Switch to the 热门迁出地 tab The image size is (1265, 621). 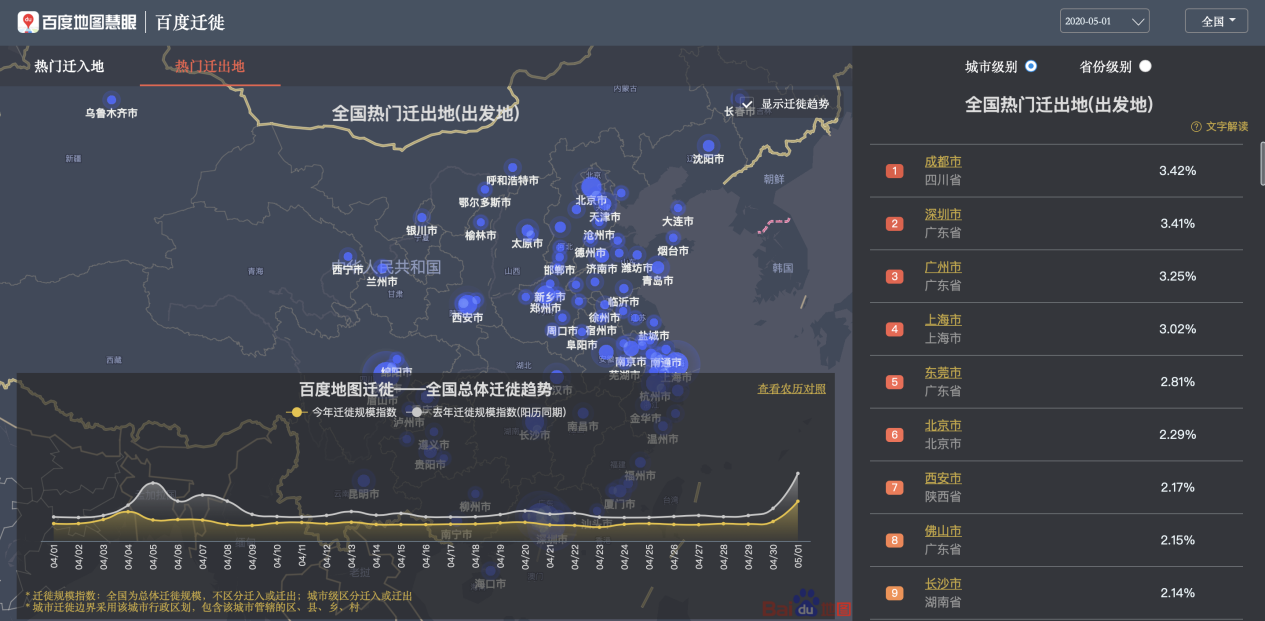point(210,66)
